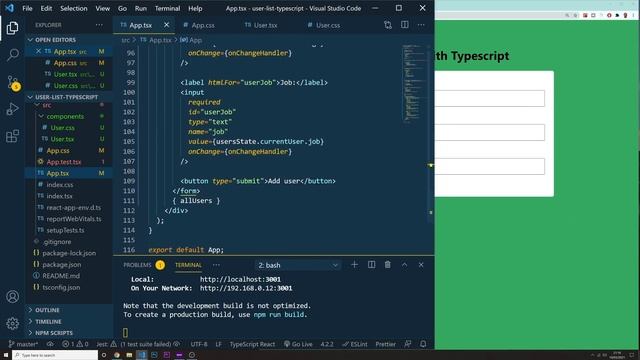The width and height of the screenshot is (640, 360).
Task: Expand the NPM Scripts section
Action: coord(54,333)
